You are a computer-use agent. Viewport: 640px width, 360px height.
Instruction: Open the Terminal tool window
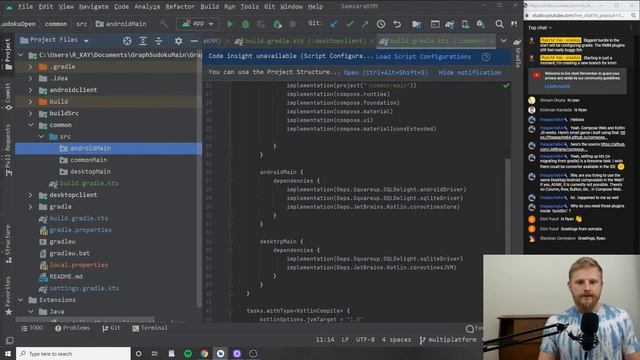pos(150,328)
